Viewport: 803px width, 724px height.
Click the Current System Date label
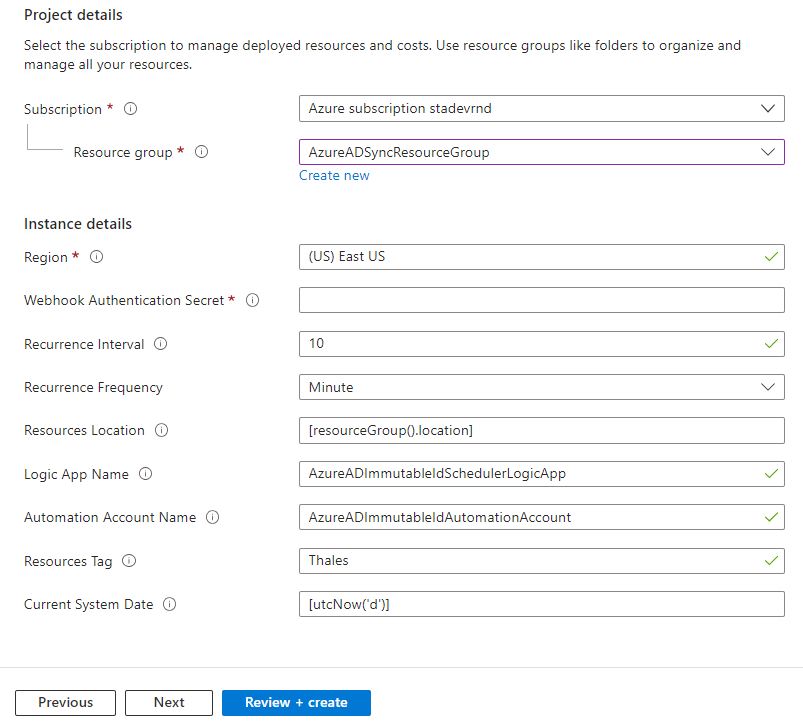tap(89, 604)
